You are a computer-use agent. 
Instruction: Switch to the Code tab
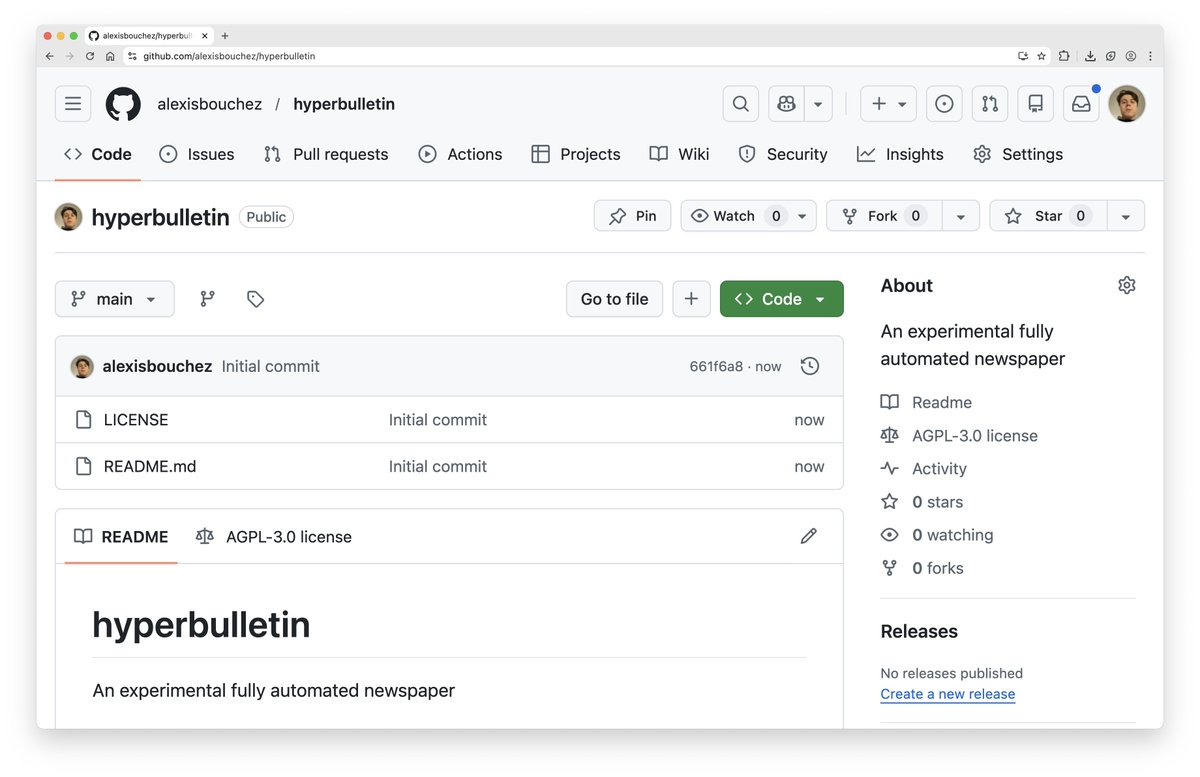[x=98, y=154]
